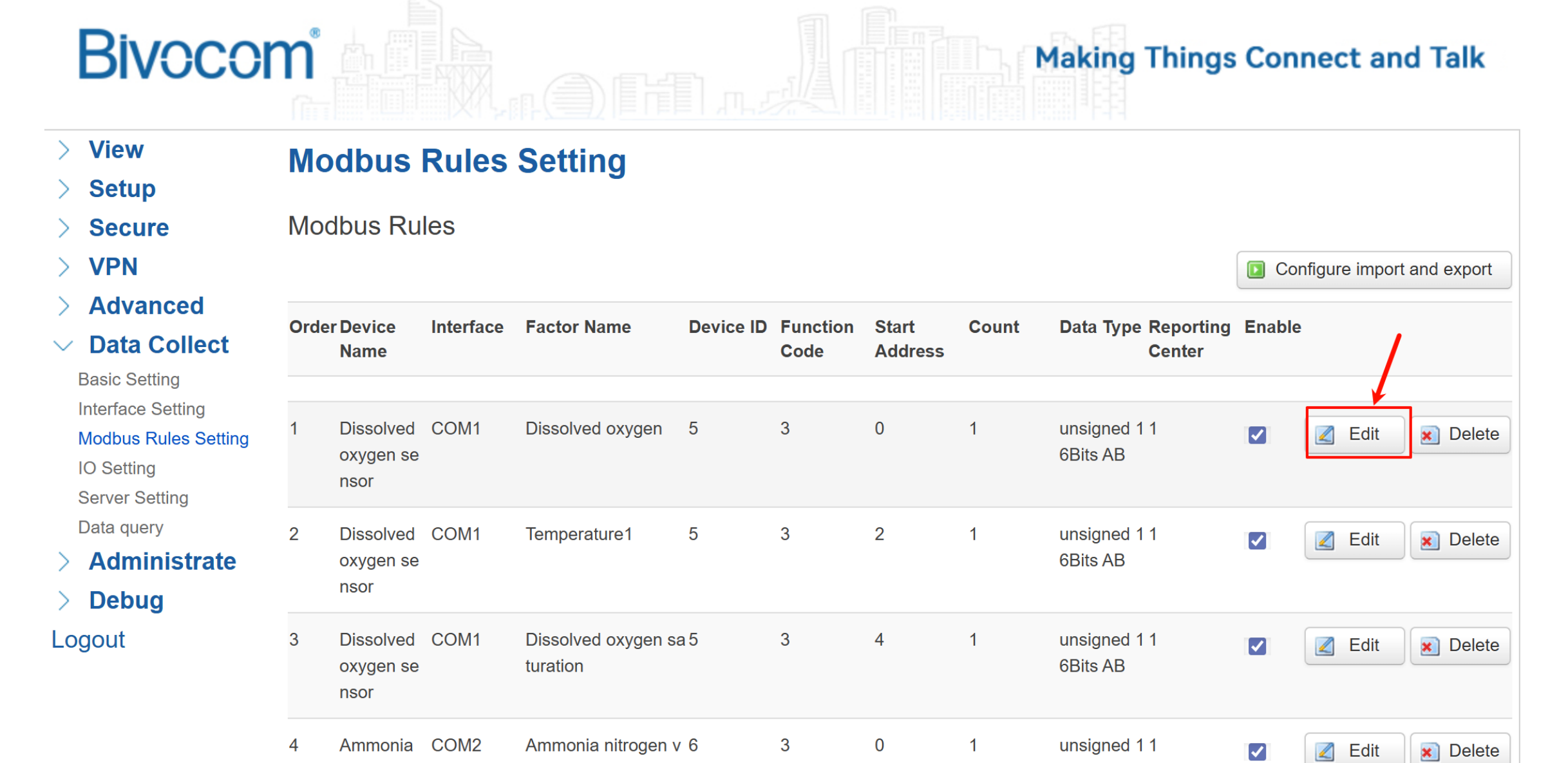
Task: Click Delete icon for Dissolved oxygen saturation rule
Action: [1430, 646]
